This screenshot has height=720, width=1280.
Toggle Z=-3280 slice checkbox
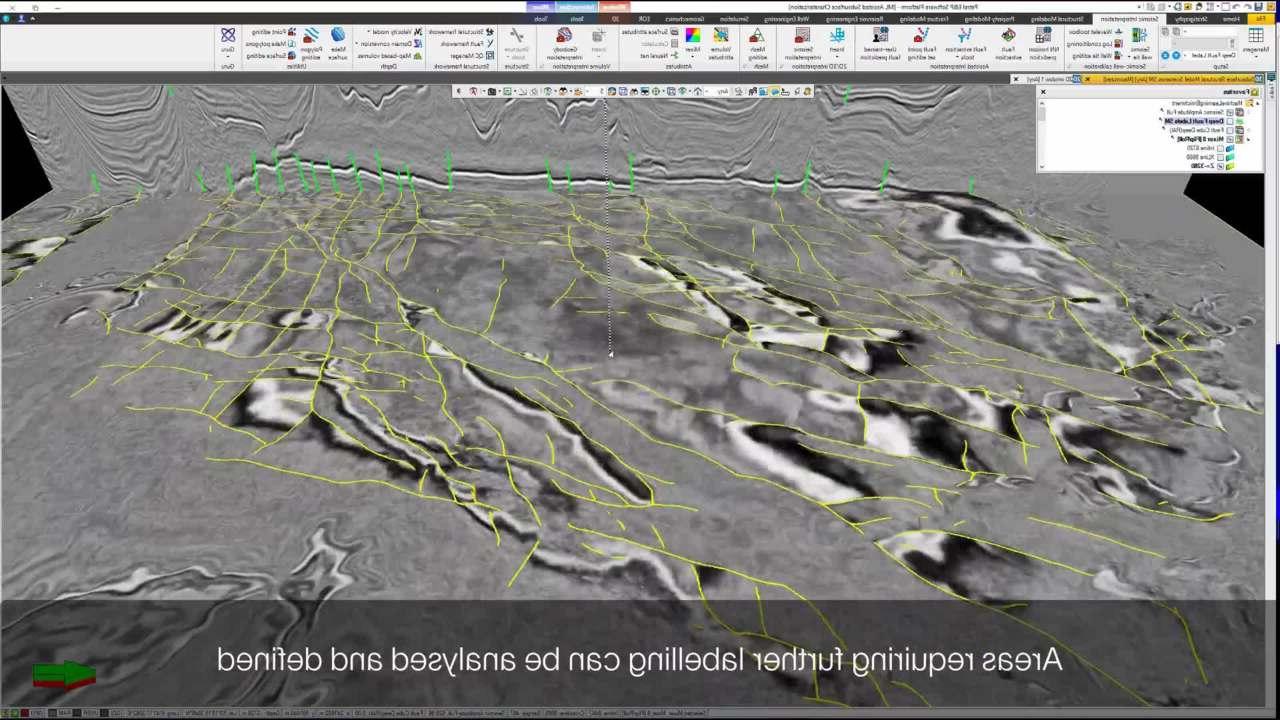pos(1220,166)
